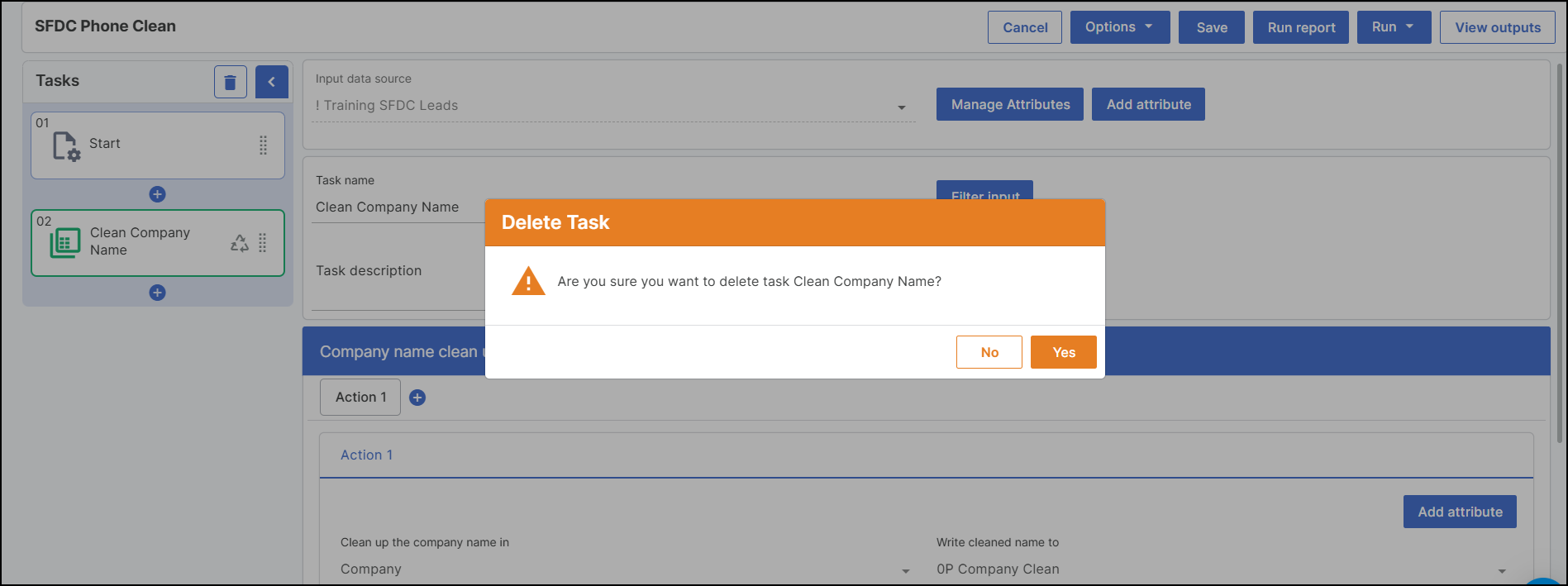The image size is (1568, 586).
Task: Click the 'SFDC Phone Clean' title
Action: point(105,26)
